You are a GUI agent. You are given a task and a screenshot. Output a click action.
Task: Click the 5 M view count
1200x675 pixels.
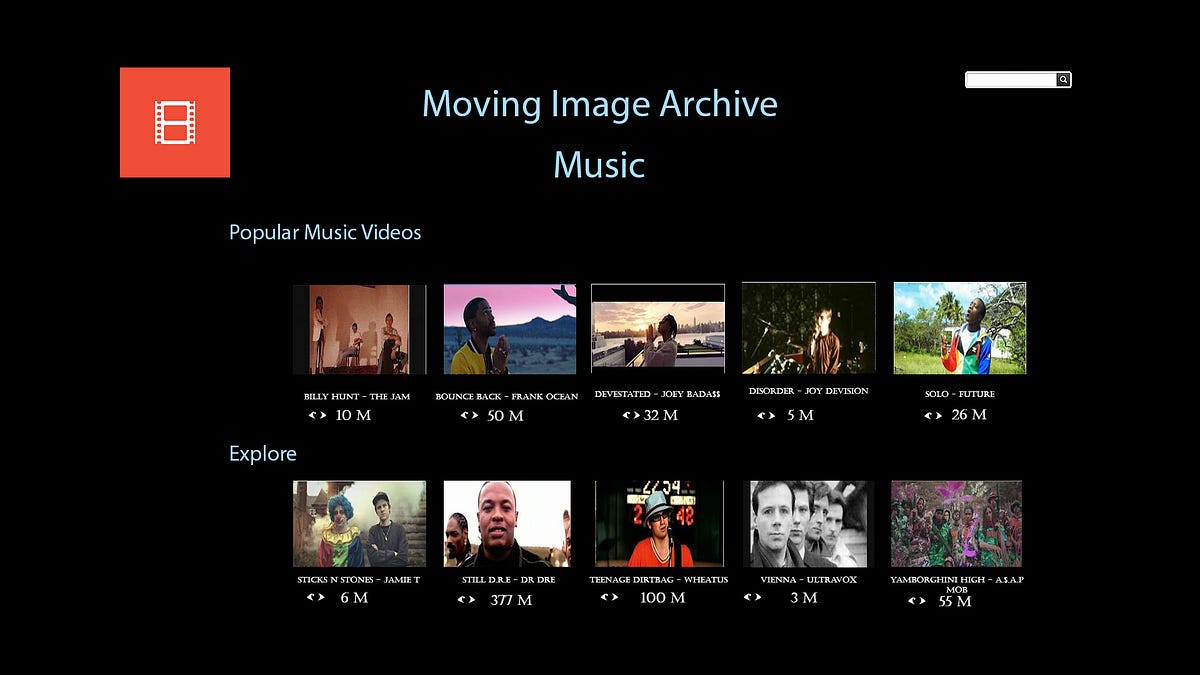[x=800, y=416]
